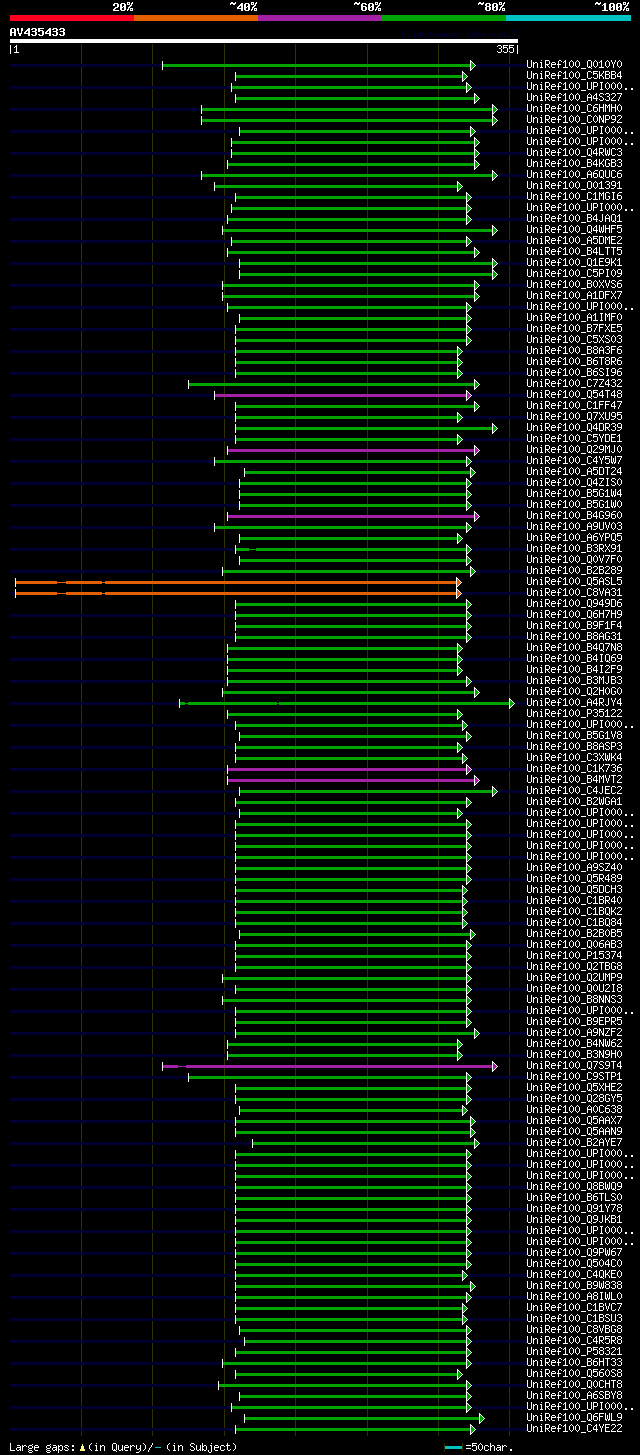Image resolution: width=640 pixels, height=1455 pixels.
Task: Select the orange alignment bar for C8VA31
Action: pos(238,593)
